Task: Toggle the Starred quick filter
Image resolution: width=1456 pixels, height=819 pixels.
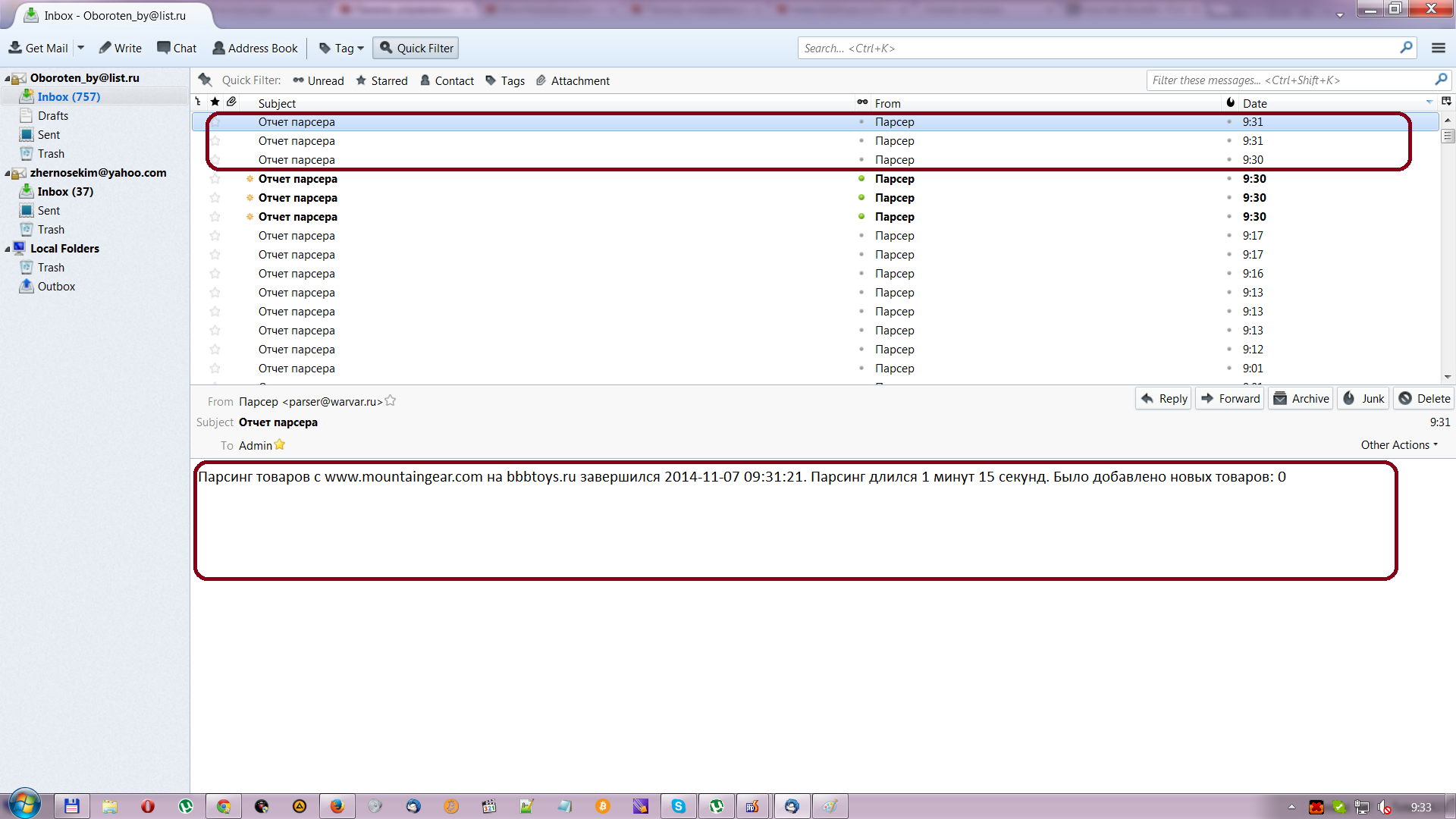Action: 381,80
